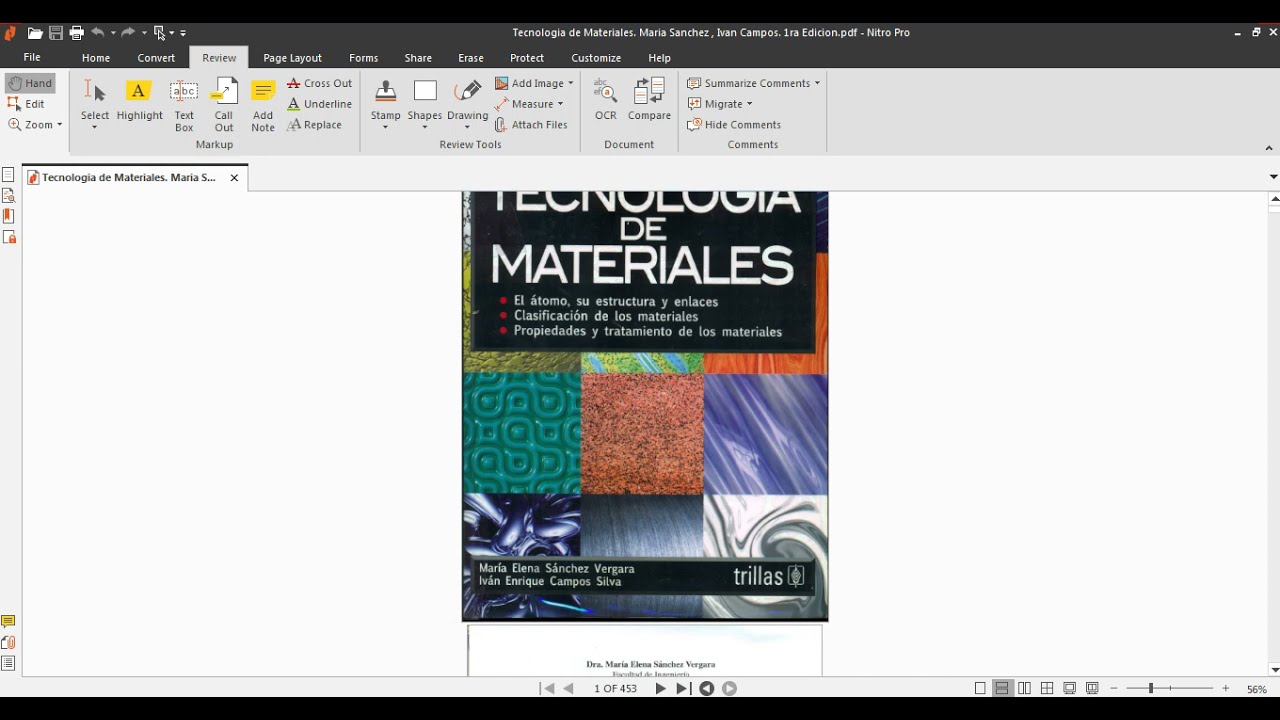Run OCR on the document
This screenshot has height=720, width=1280.
(x=605, y=100)
